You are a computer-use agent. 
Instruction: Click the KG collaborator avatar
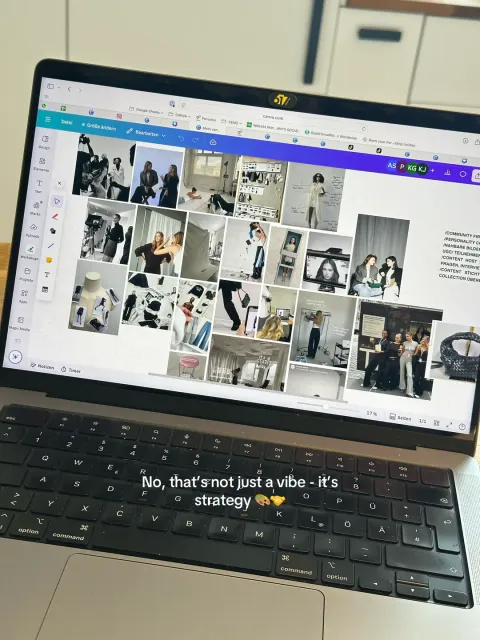(412, 168)
